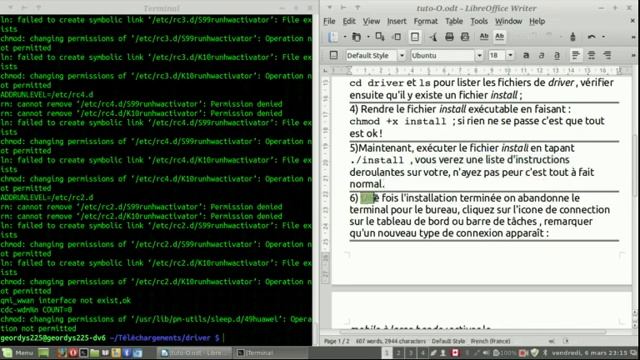Click the Print icon
The width and height of the screenshot is (640, 360).
pos(449,37)
